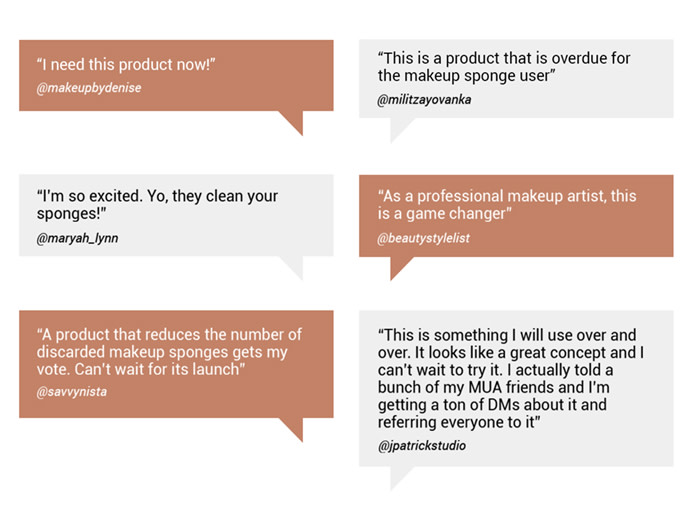Go to the @jpatrickstudio handle
Screen dimensions: 695x513
pyautogui.click(x=421, y=446)
